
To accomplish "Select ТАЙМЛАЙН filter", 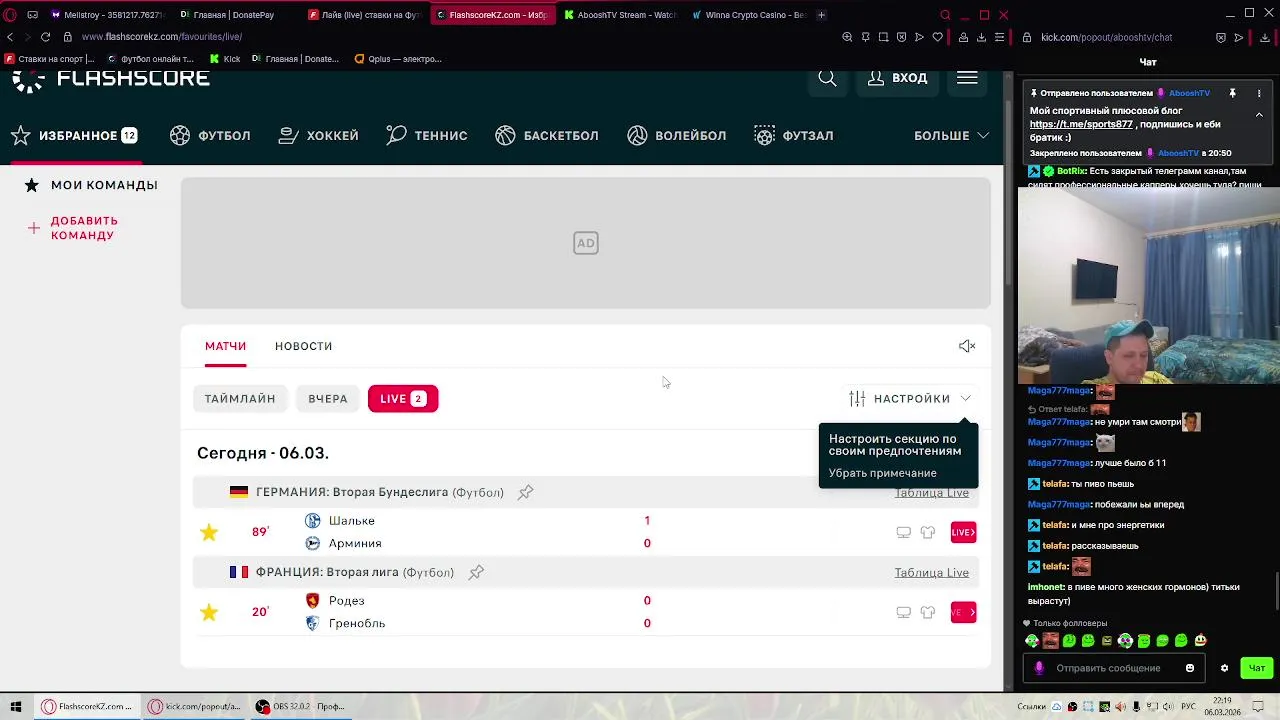I will (x=240, y=399).
